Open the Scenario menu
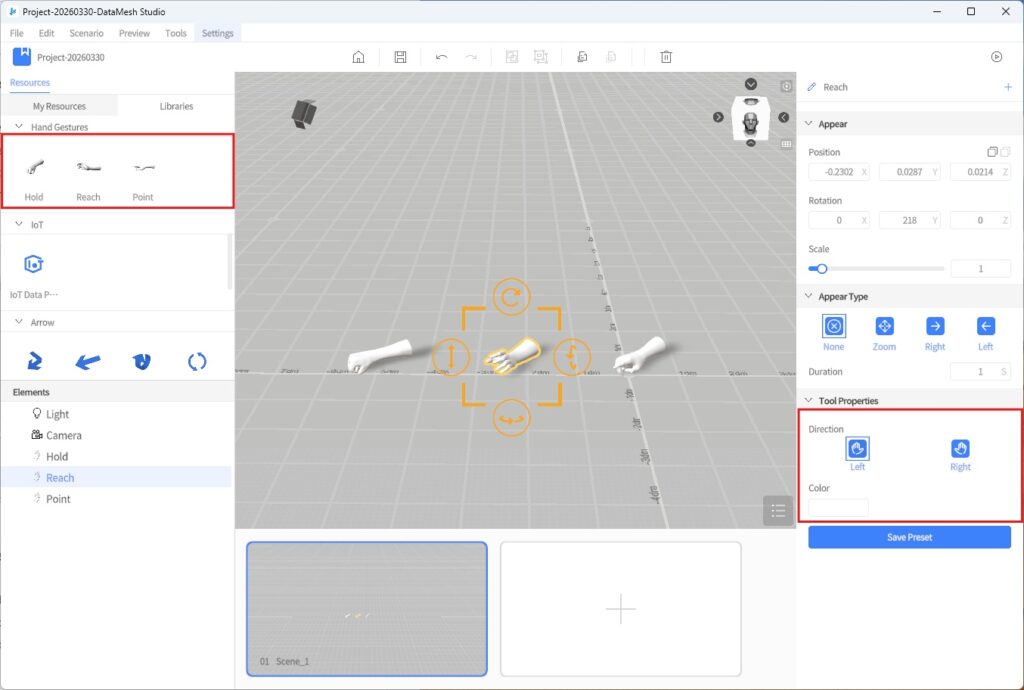This screenshot has height=690, width=1024. coord(86,33)
